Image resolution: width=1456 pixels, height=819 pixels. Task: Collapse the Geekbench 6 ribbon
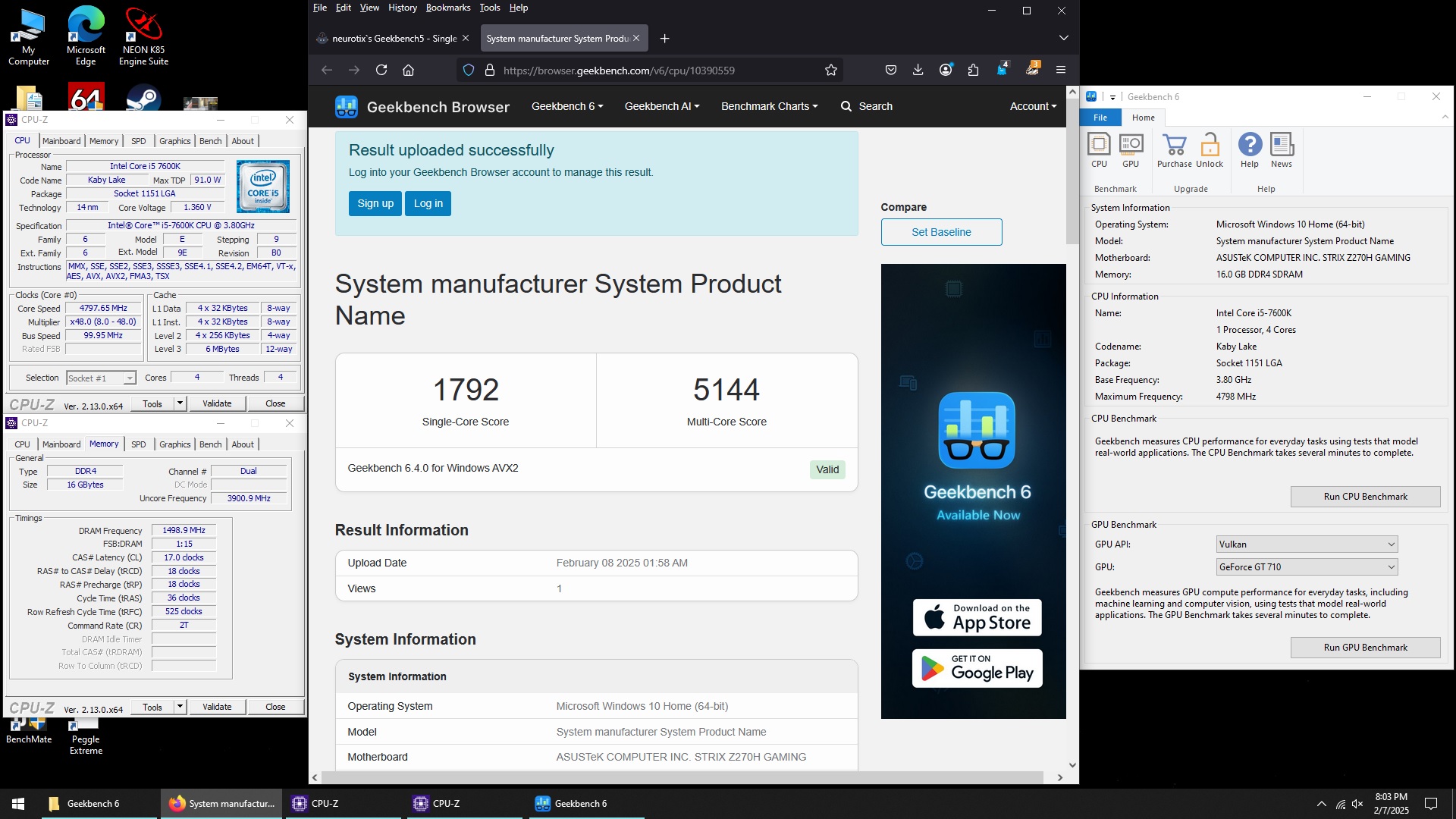pyautogui.click(x=1445, y=118)
